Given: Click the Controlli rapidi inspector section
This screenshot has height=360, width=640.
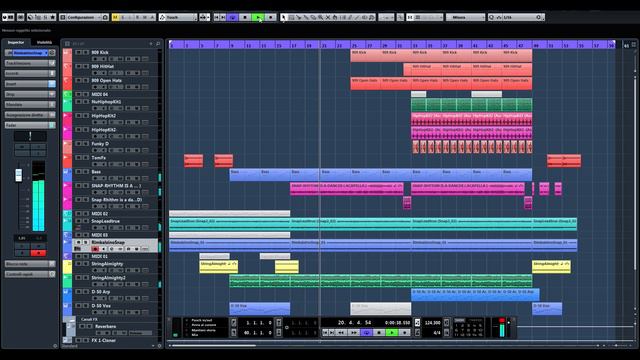Looking at the screenshot, I should pos(30,274).
